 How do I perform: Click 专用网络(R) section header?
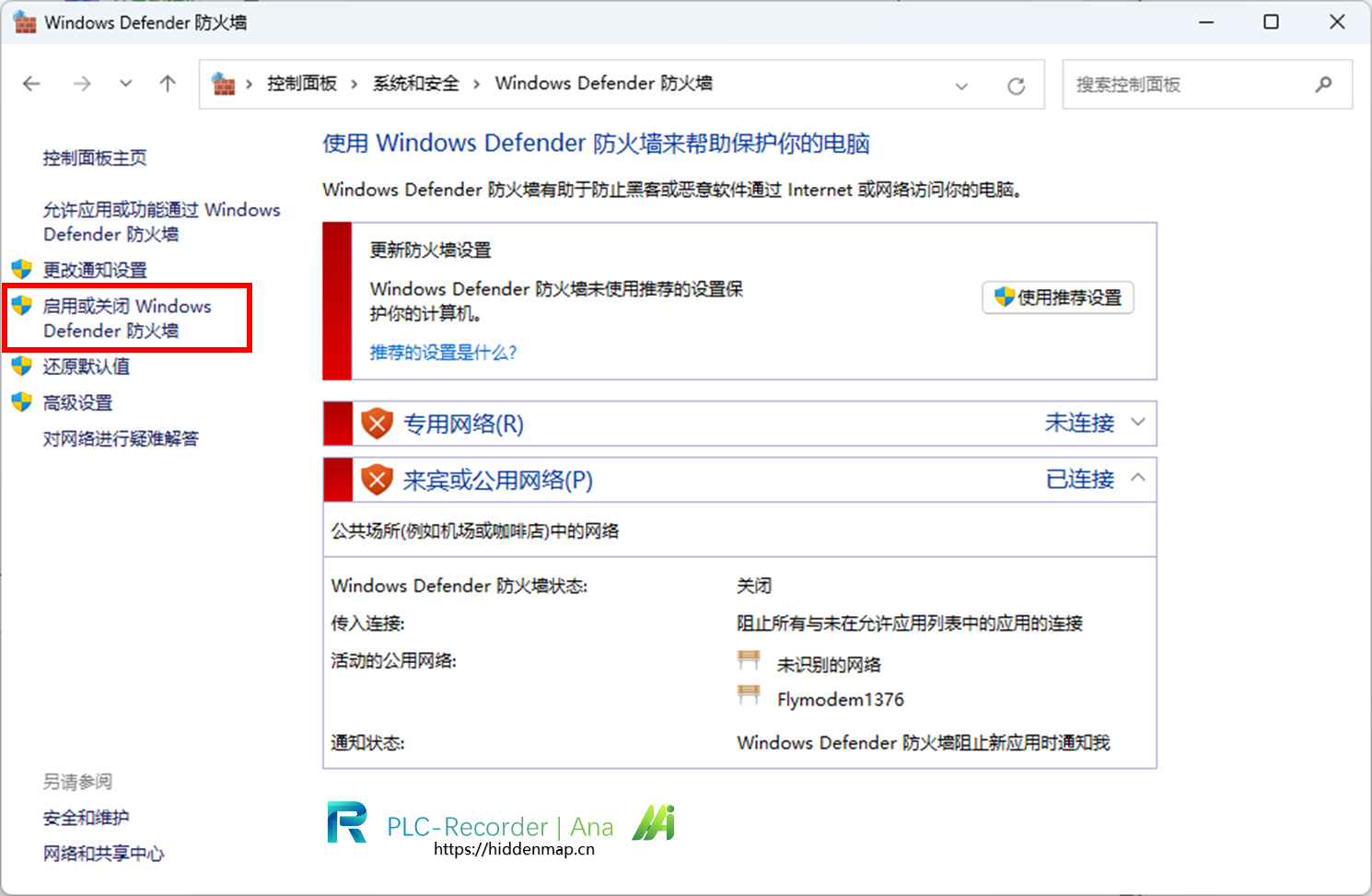739,424
